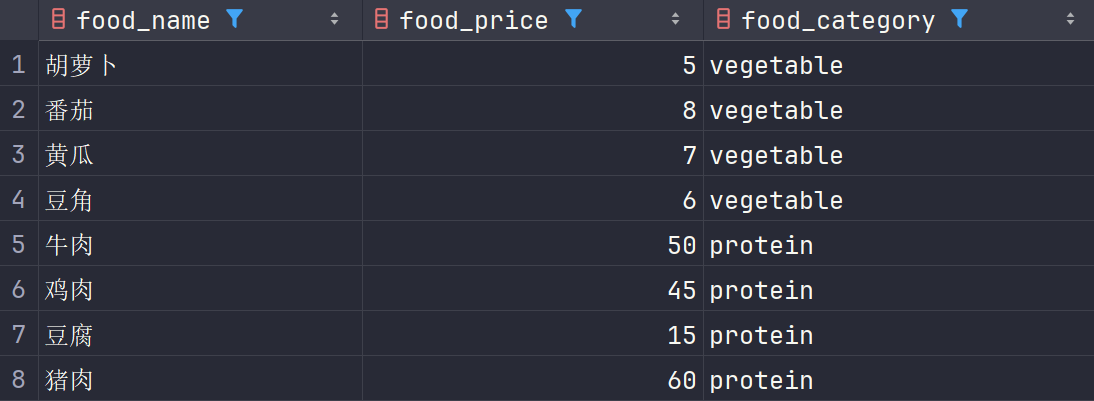This screenshot has width=1094, height=401.
Task: Open sort arrows for food_price column
Action: coord(675,20)
